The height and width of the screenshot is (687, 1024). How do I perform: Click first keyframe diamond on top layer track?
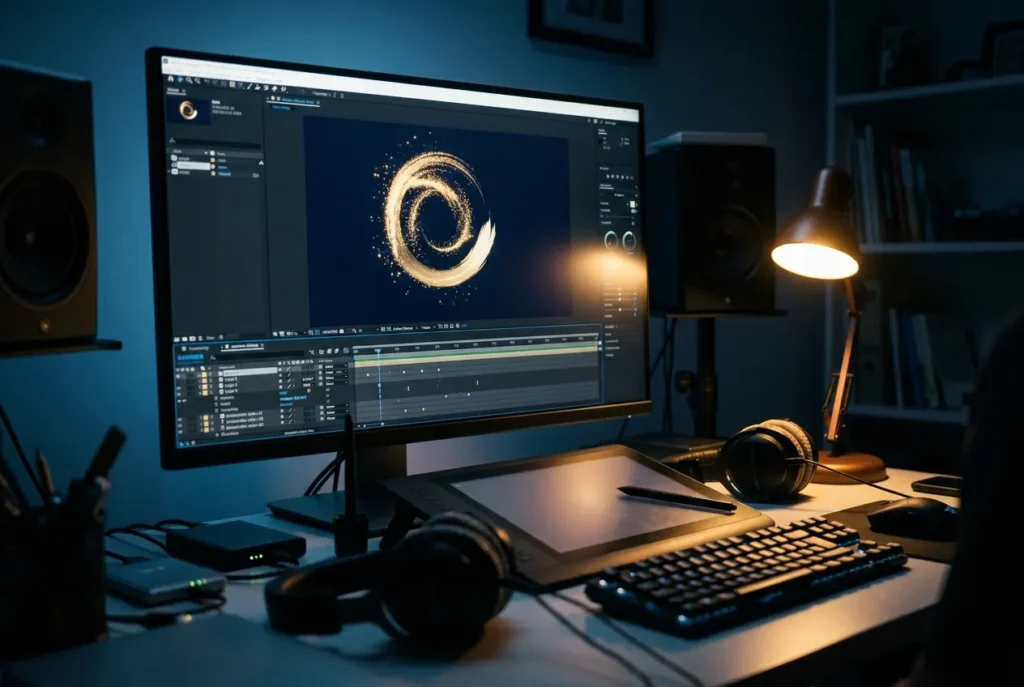coord(368,375)
